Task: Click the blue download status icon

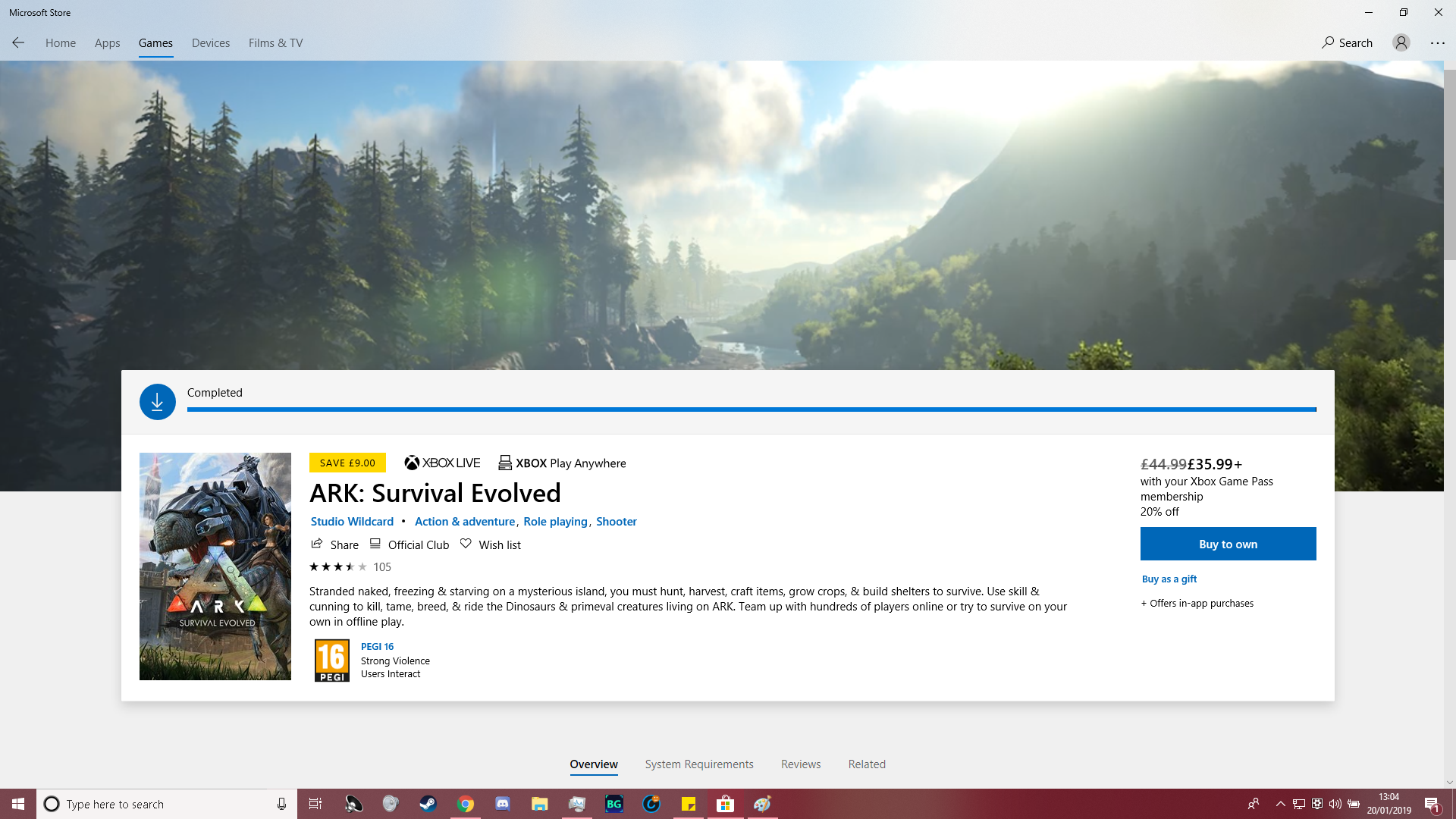Action: coord(158,402)
